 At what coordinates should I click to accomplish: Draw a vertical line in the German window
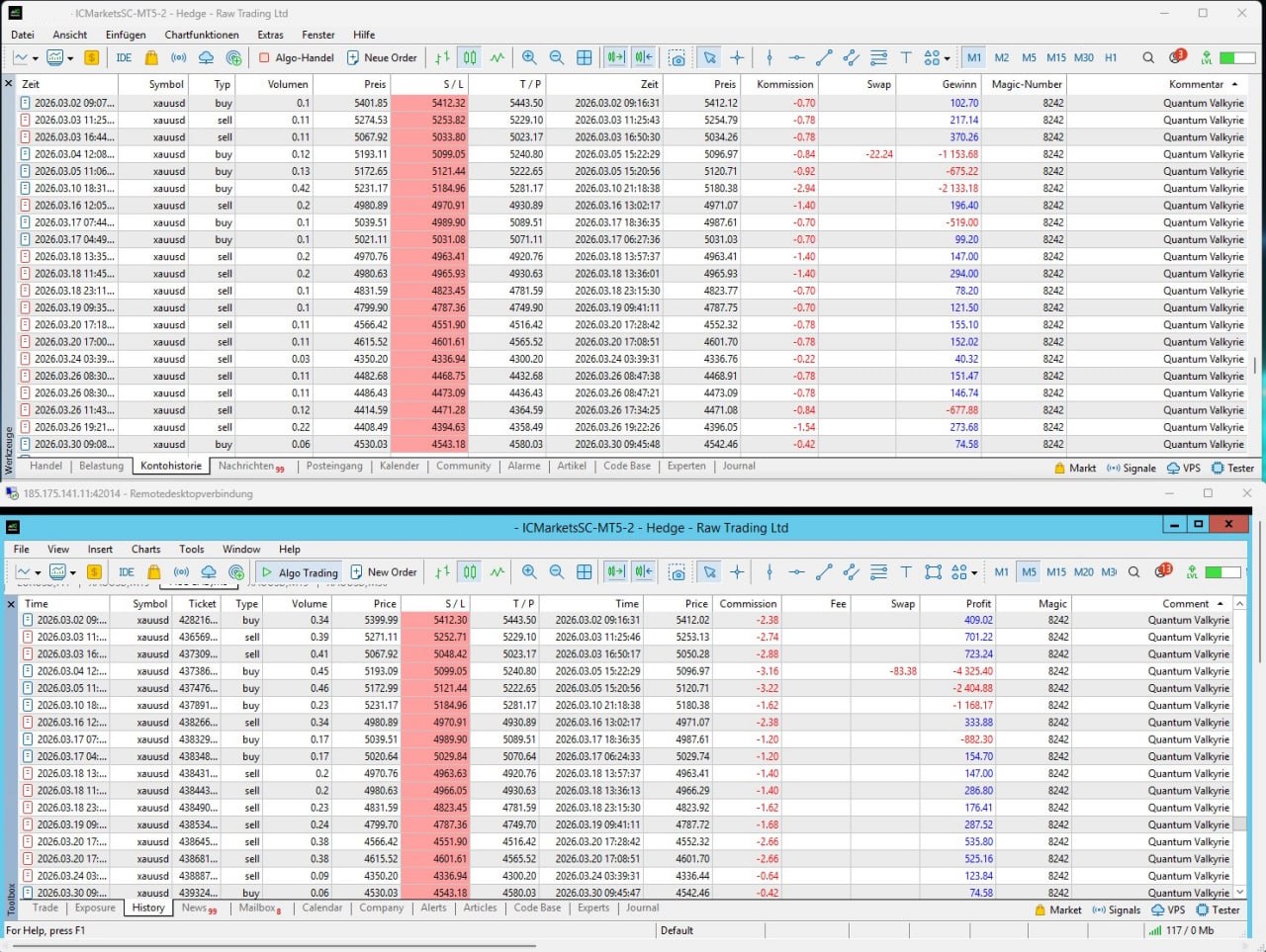(x=769, y=57)
